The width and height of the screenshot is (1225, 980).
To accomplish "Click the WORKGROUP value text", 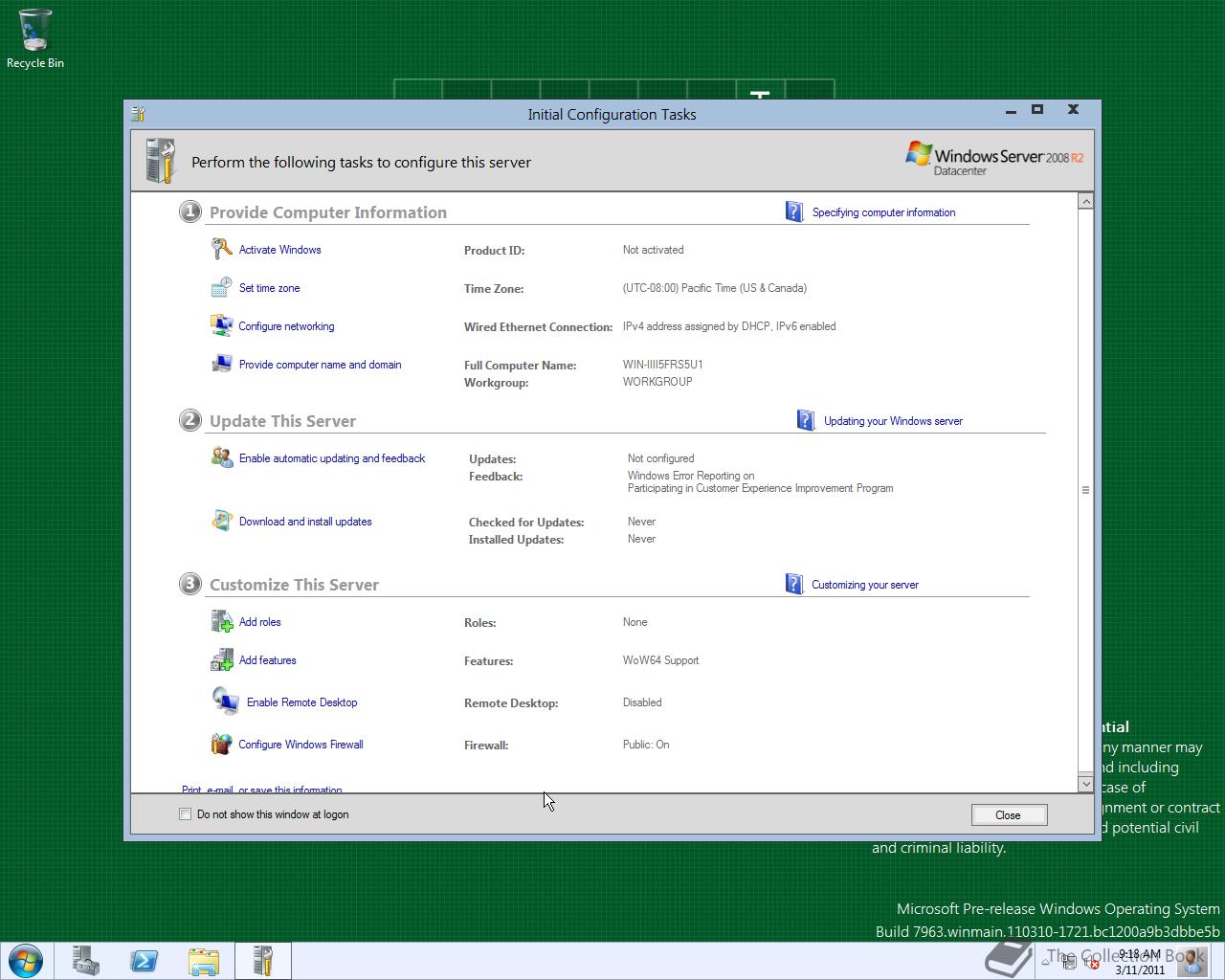I will point(657,382).
